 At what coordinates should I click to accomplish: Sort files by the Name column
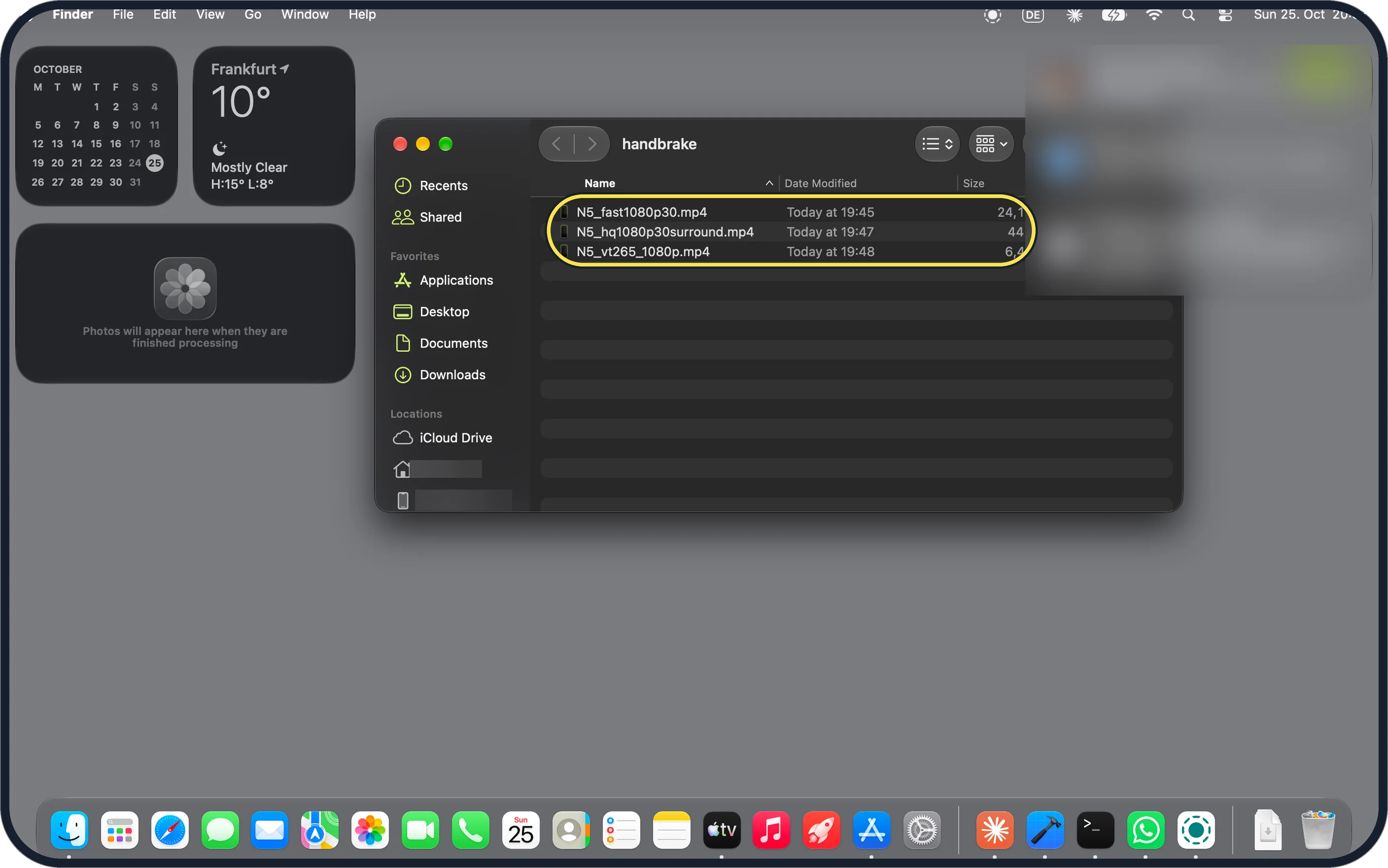(599, 183)
